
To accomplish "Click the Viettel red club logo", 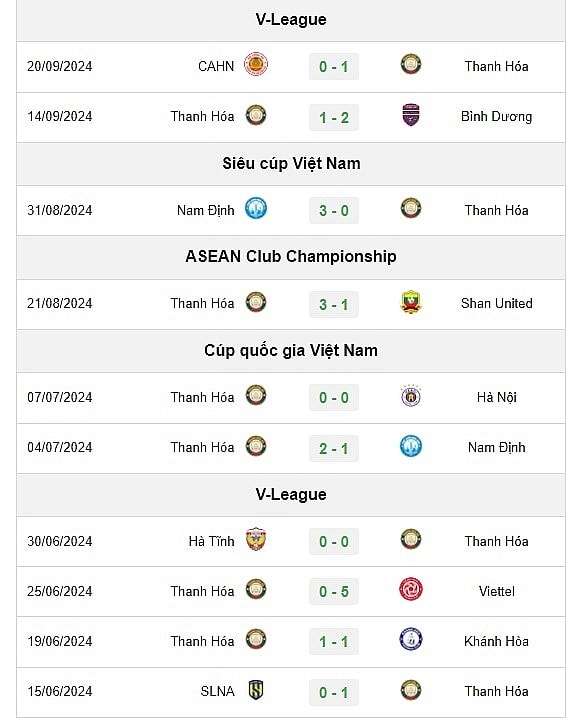I will 411,590.
